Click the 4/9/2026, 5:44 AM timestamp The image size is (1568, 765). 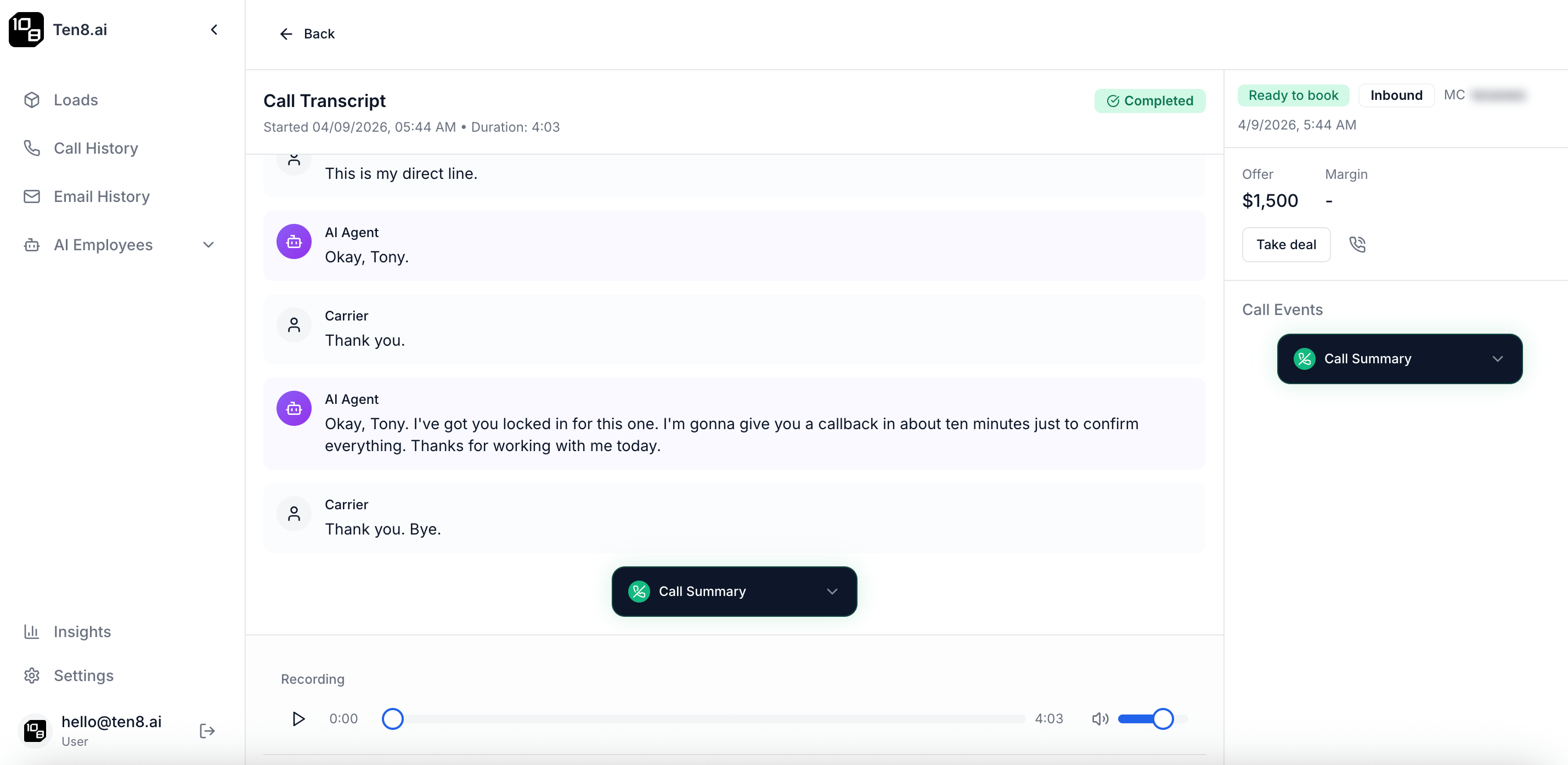coord(1297,125)
